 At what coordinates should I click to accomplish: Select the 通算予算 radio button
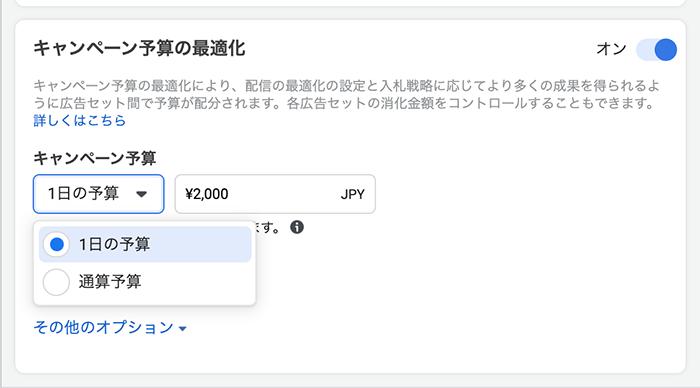56,282
